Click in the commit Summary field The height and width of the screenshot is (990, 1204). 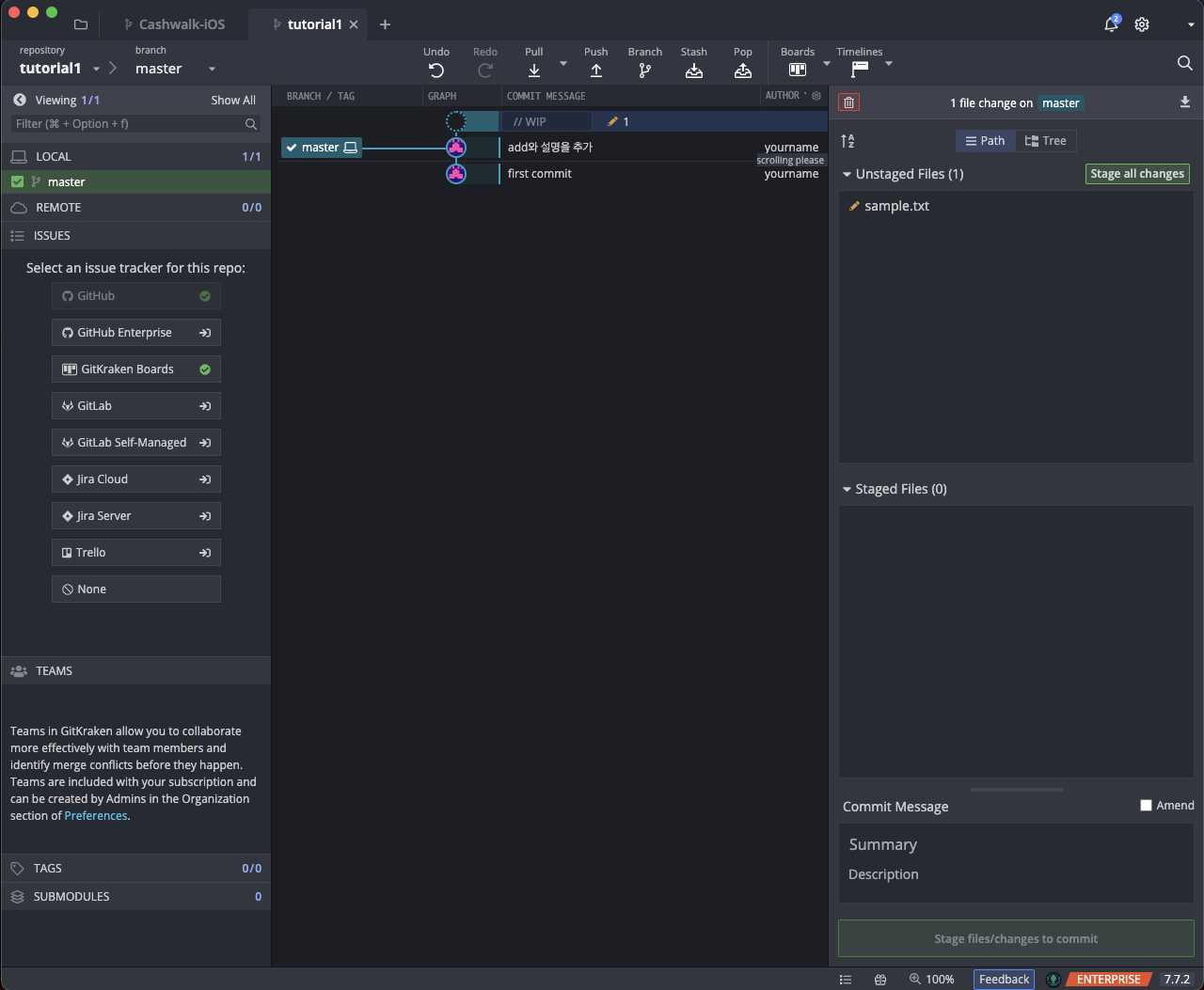[1016, 844]
